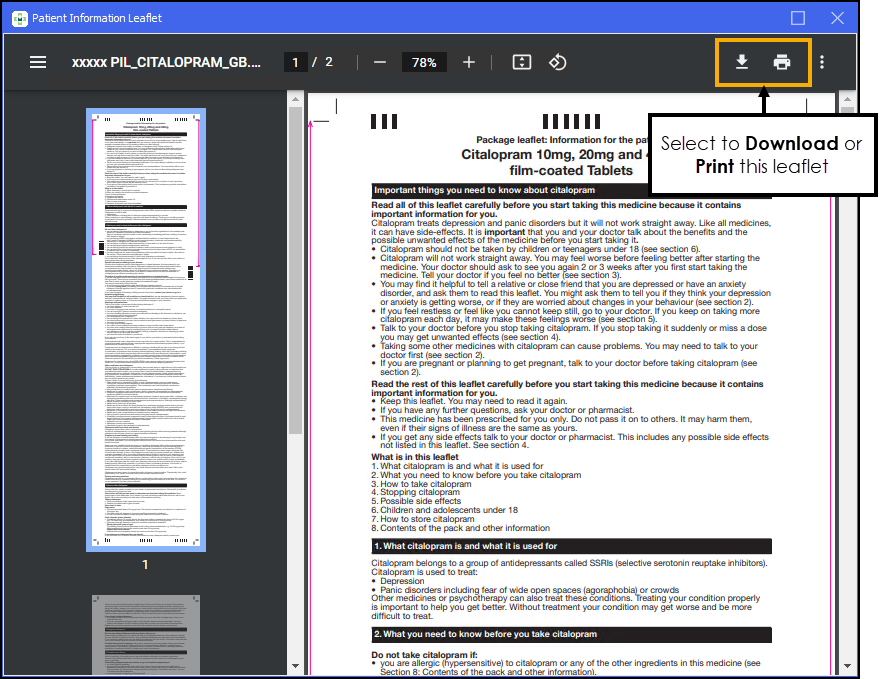This screenshot has height=679, width=880.
Task: Click the Patient Information Leaflet app icon
Action: click(19, 18)
